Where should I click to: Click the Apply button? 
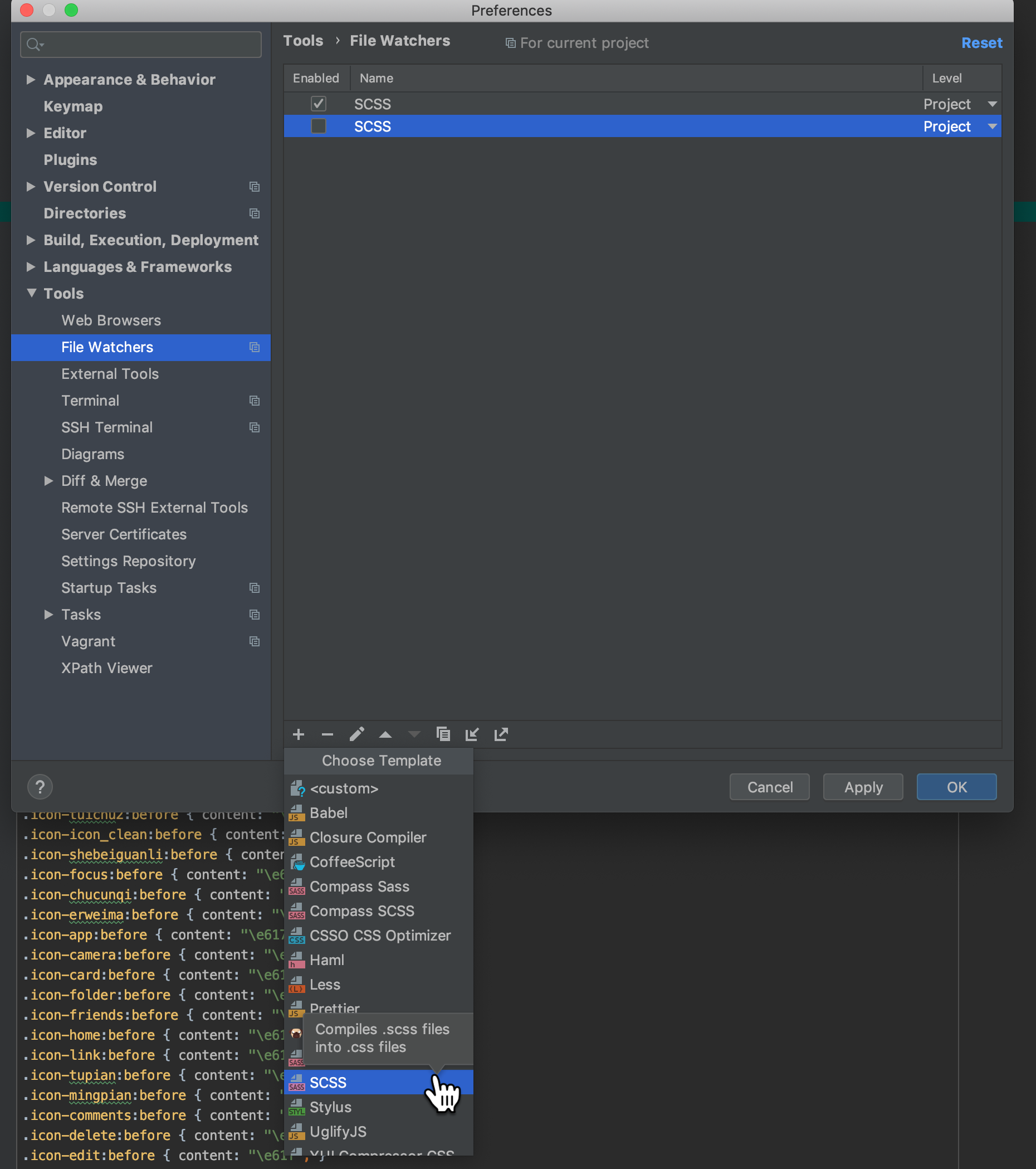pyautogui.click(x=863, y=787)
